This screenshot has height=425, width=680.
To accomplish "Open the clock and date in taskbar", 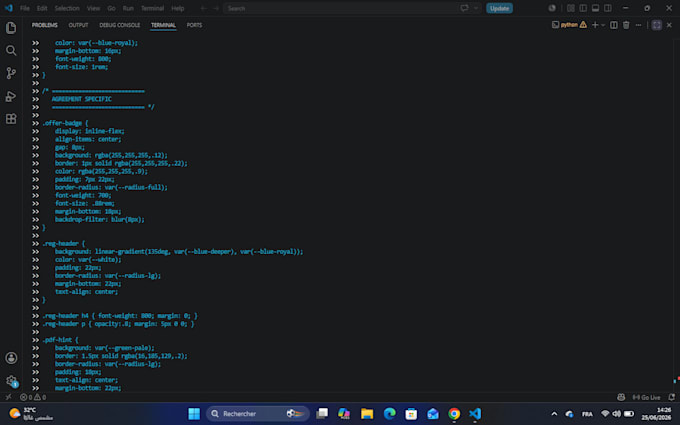I will coord(657,414).
